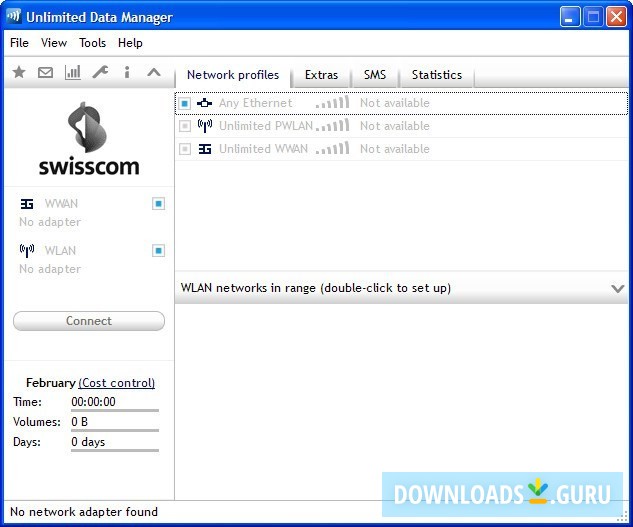
Task: Close the Unlimited Data Manager window
Action: pos(616,17)
